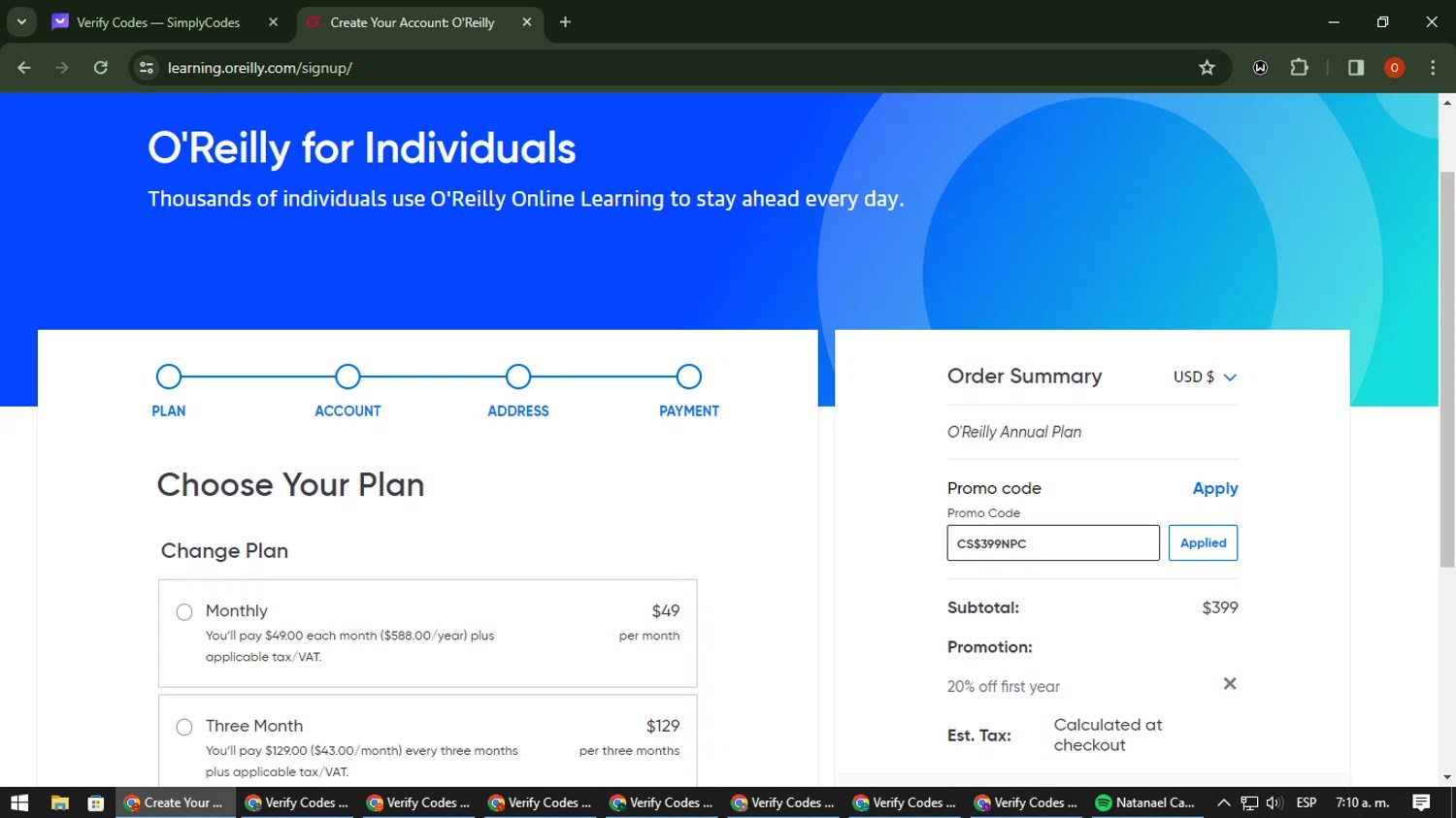This screenshot has width=1456, height=818.
Task: Open network settings from the system tray
Action: click(x=1250, y=802)
